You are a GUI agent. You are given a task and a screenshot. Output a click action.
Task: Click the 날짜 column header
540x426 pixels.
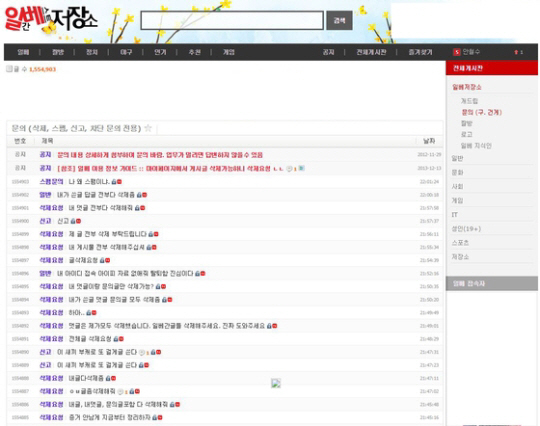(429, 141)
